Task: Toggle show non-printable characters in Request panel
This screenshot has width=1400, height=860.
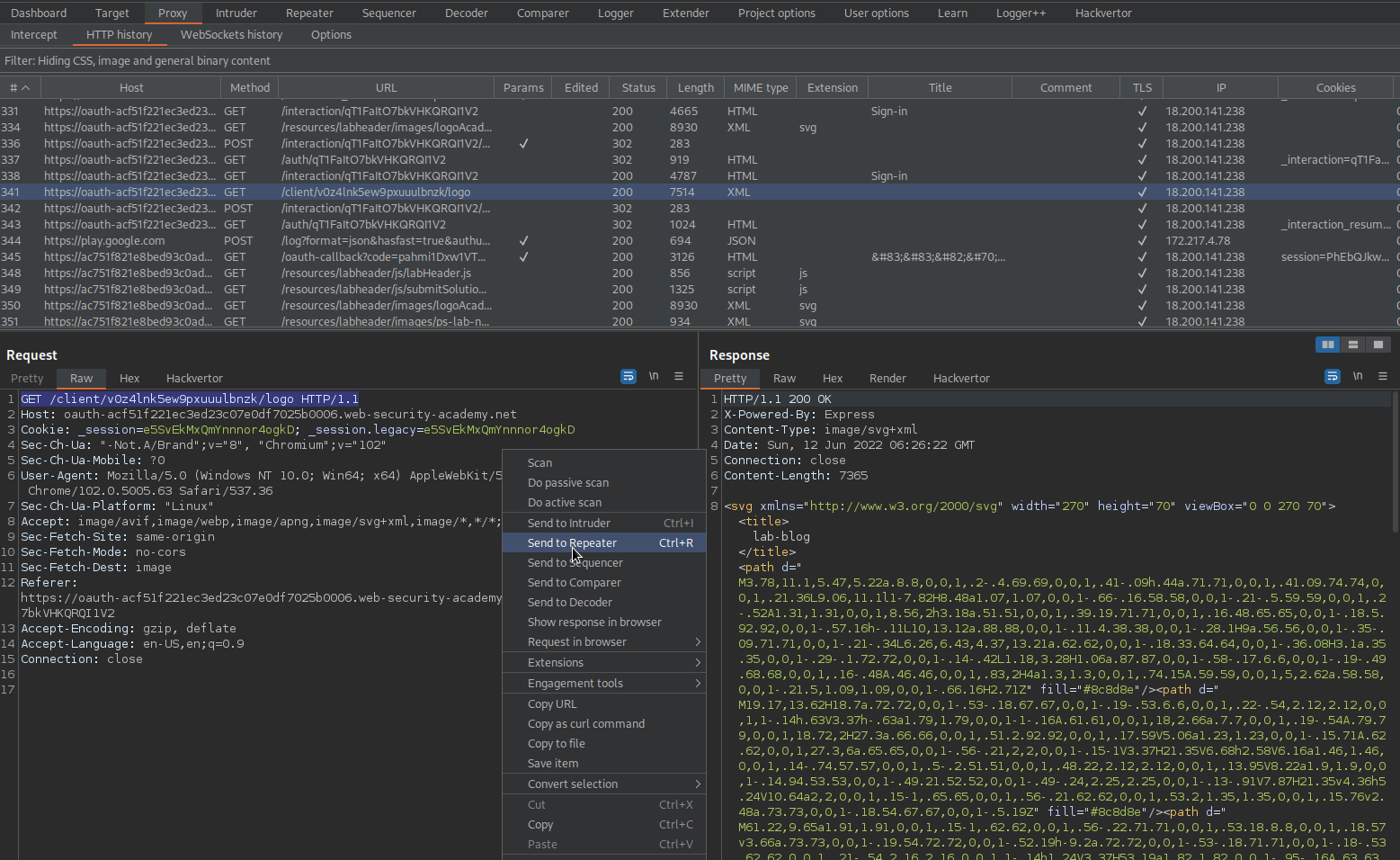Action: [654, 377]
